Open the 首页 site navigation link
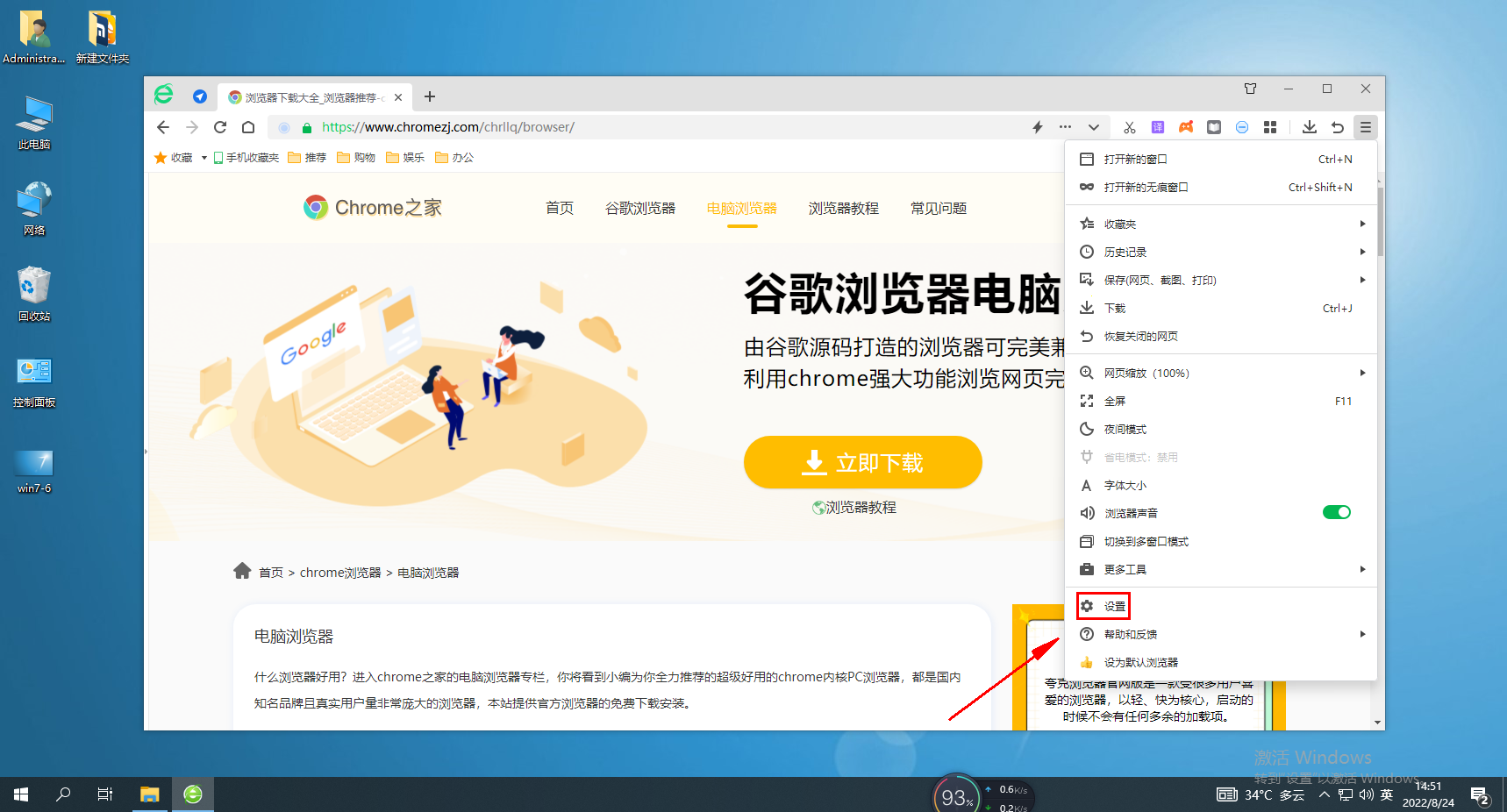The height and width of the screenshot is (812, 1507). click(x=560, y=209)
